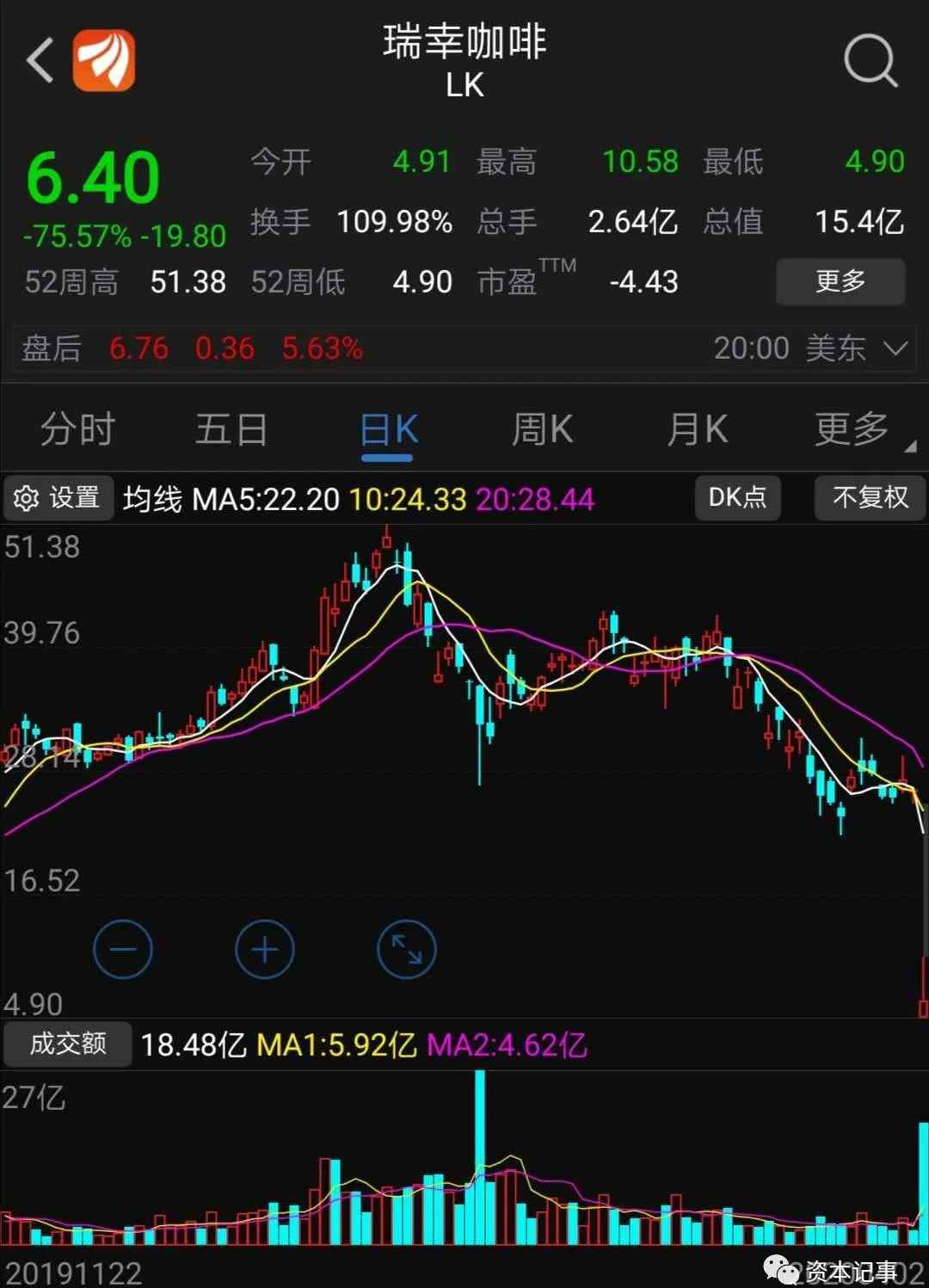929x1288 pixels.
Task: Tap the after-hours change 5.63%
Action: pyautogui.click(x=323, y=348)
